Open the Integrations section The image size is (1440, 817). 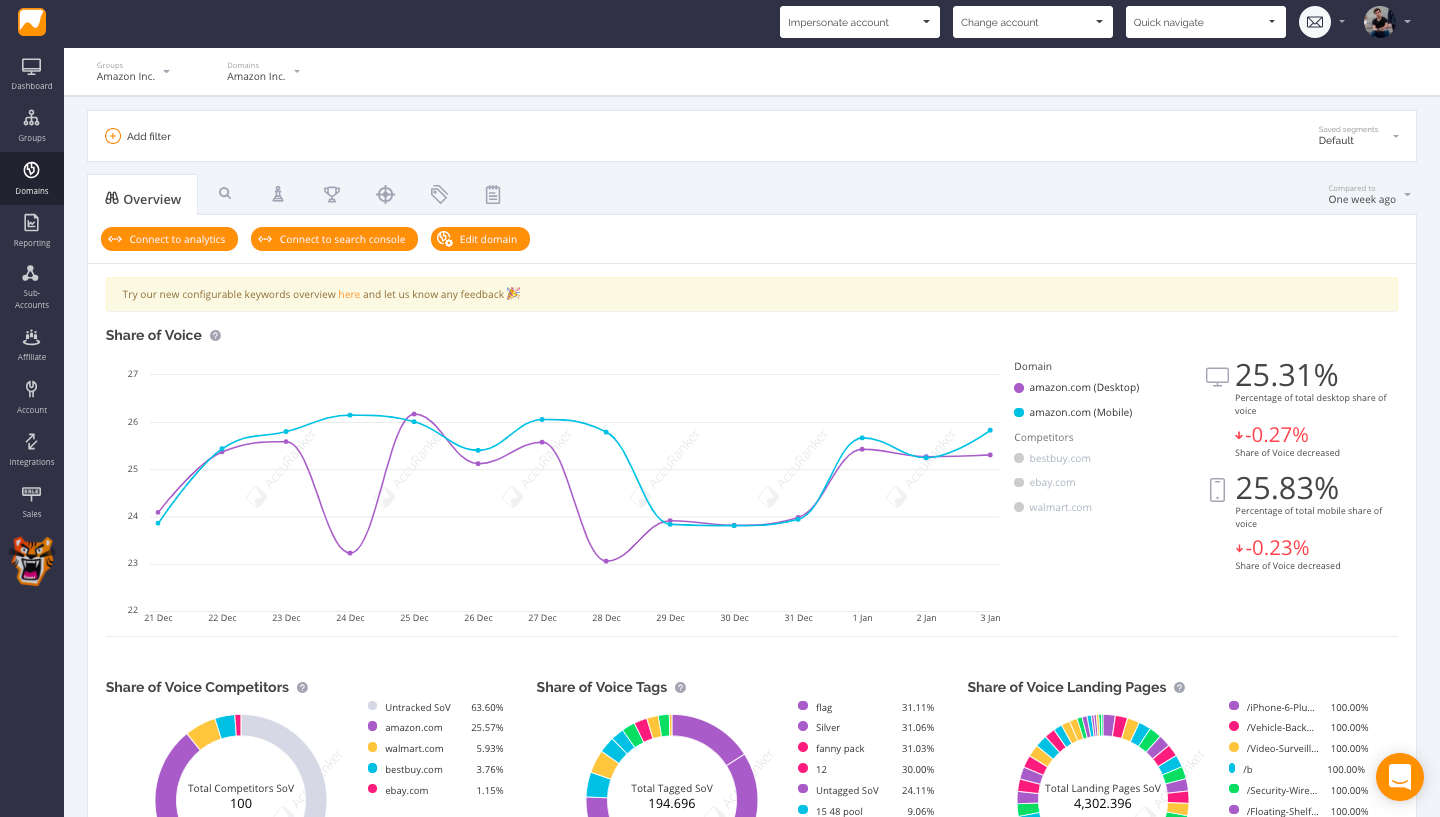click(31, 448)
